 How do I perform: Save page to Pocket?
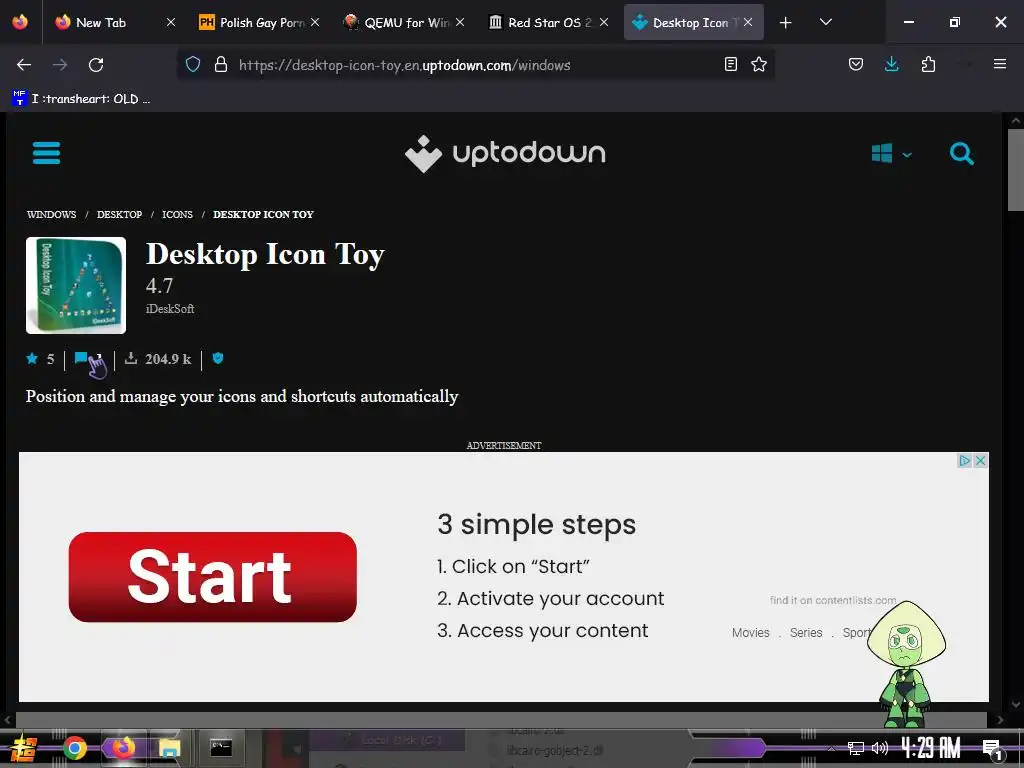(x=856, y=64)
